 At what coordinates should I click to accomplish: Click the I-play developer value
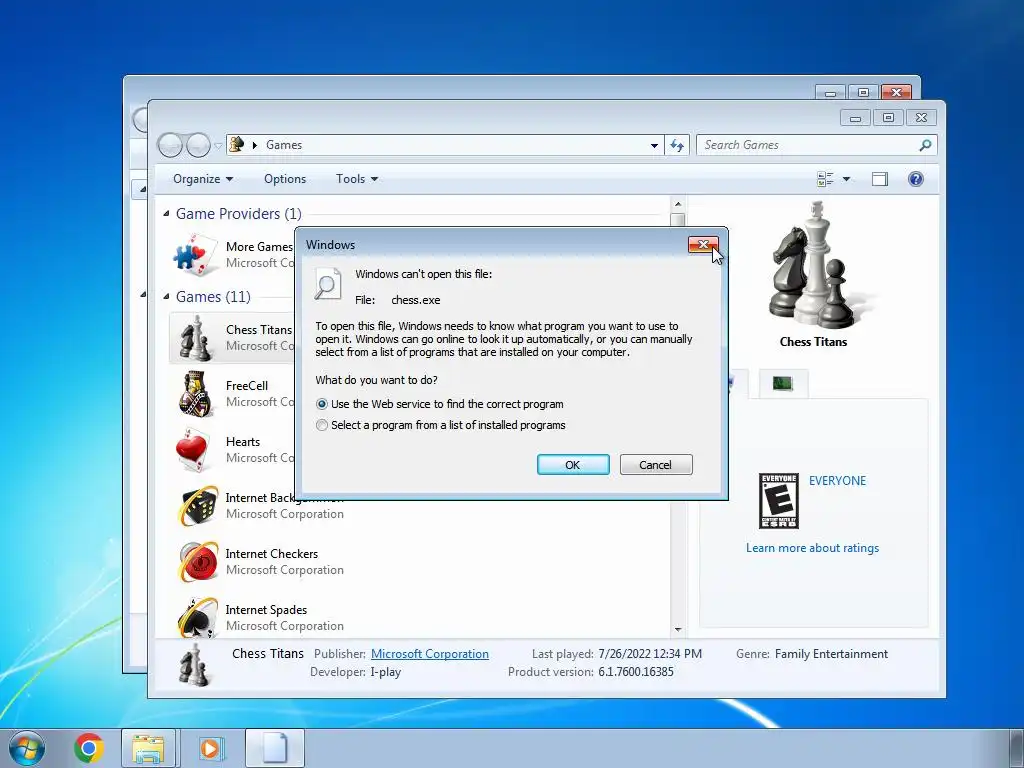pyautogui.click(x=385, y=672)
